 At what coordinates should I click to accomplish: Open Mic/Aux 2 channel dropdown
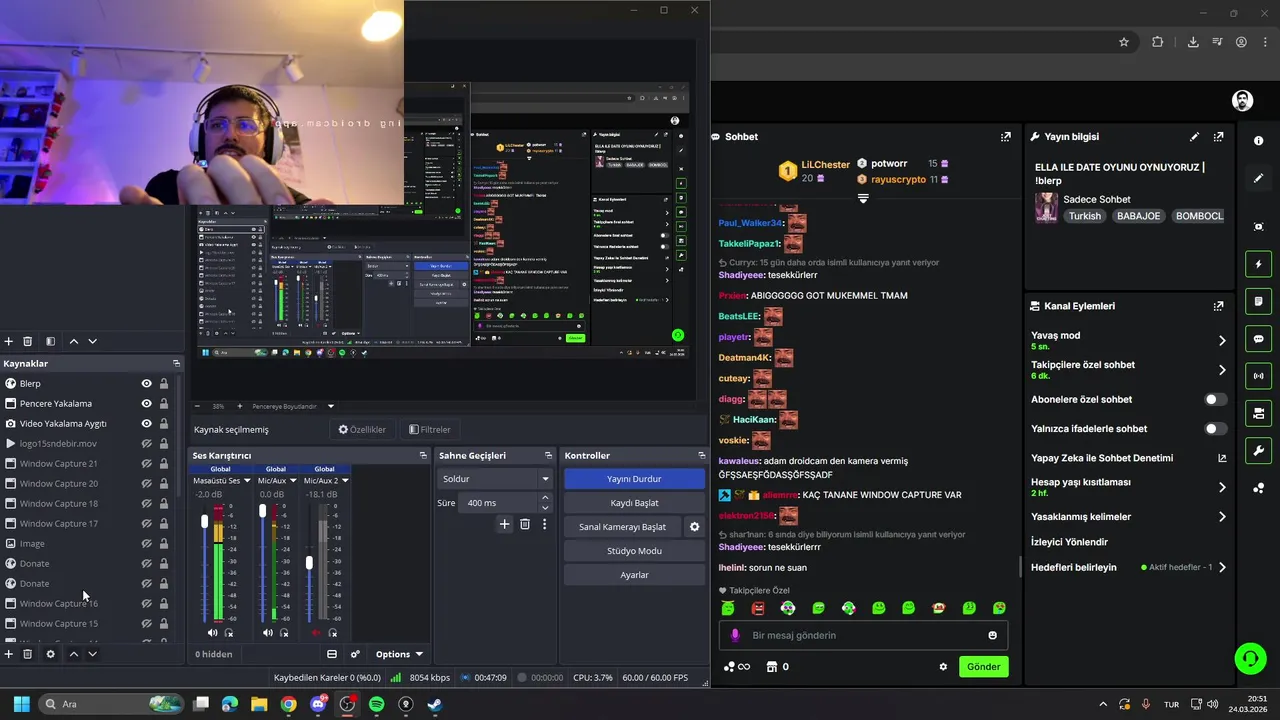(326, 481)
